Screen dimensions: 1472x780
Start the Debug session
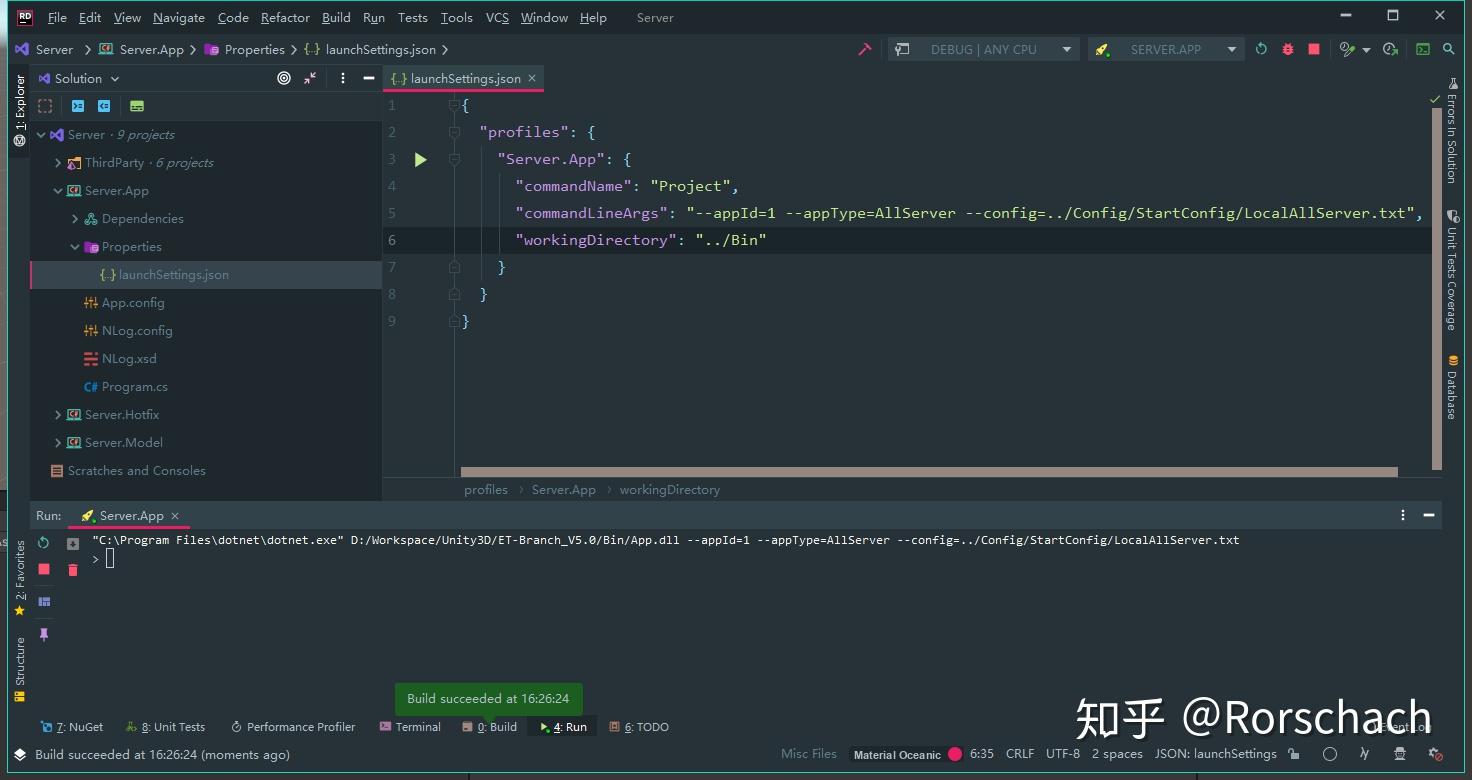click(1288, 48)
